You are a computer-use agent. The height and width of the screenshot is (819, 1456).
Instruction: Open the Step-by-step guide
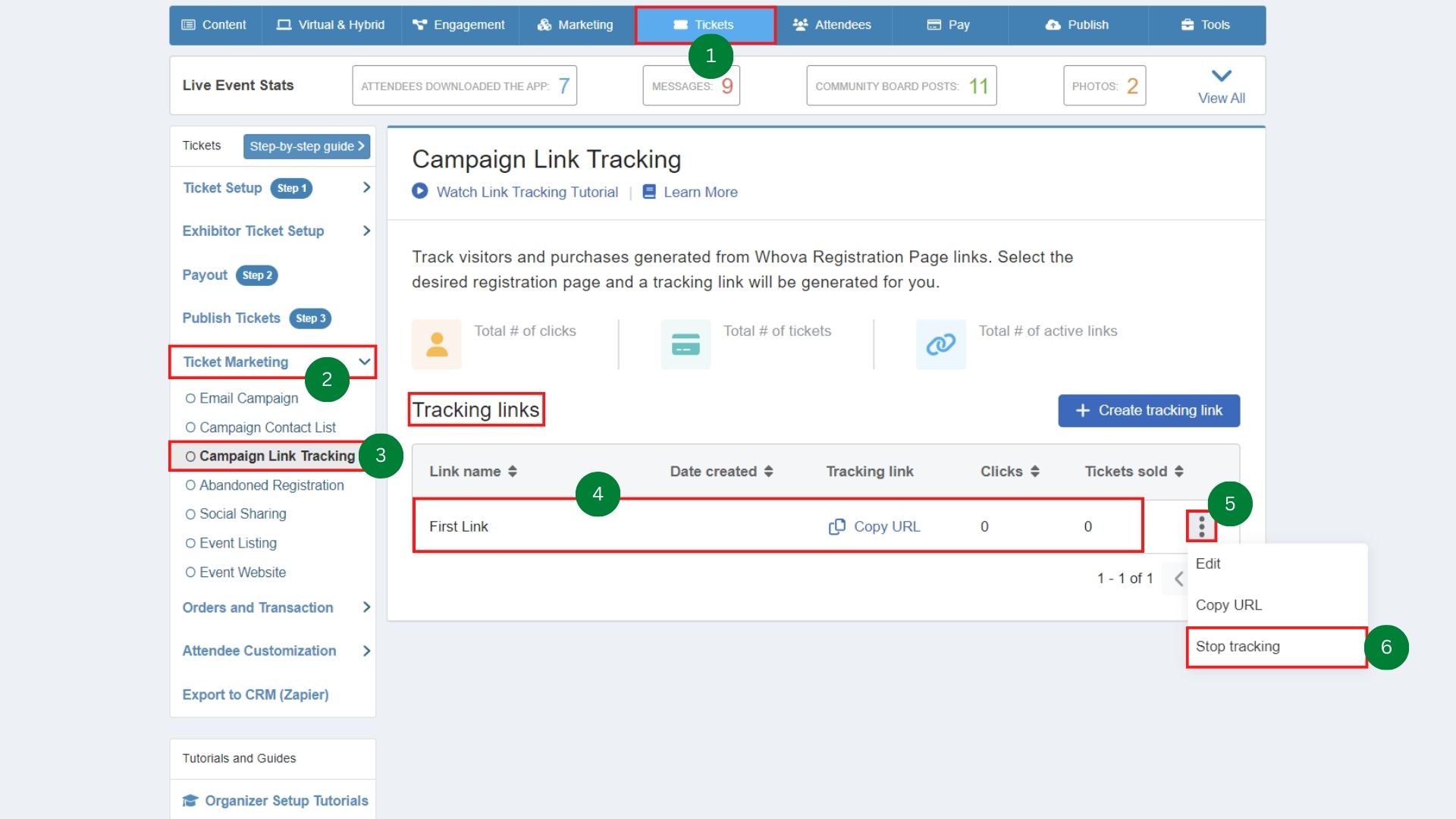(x=306, y=146)
